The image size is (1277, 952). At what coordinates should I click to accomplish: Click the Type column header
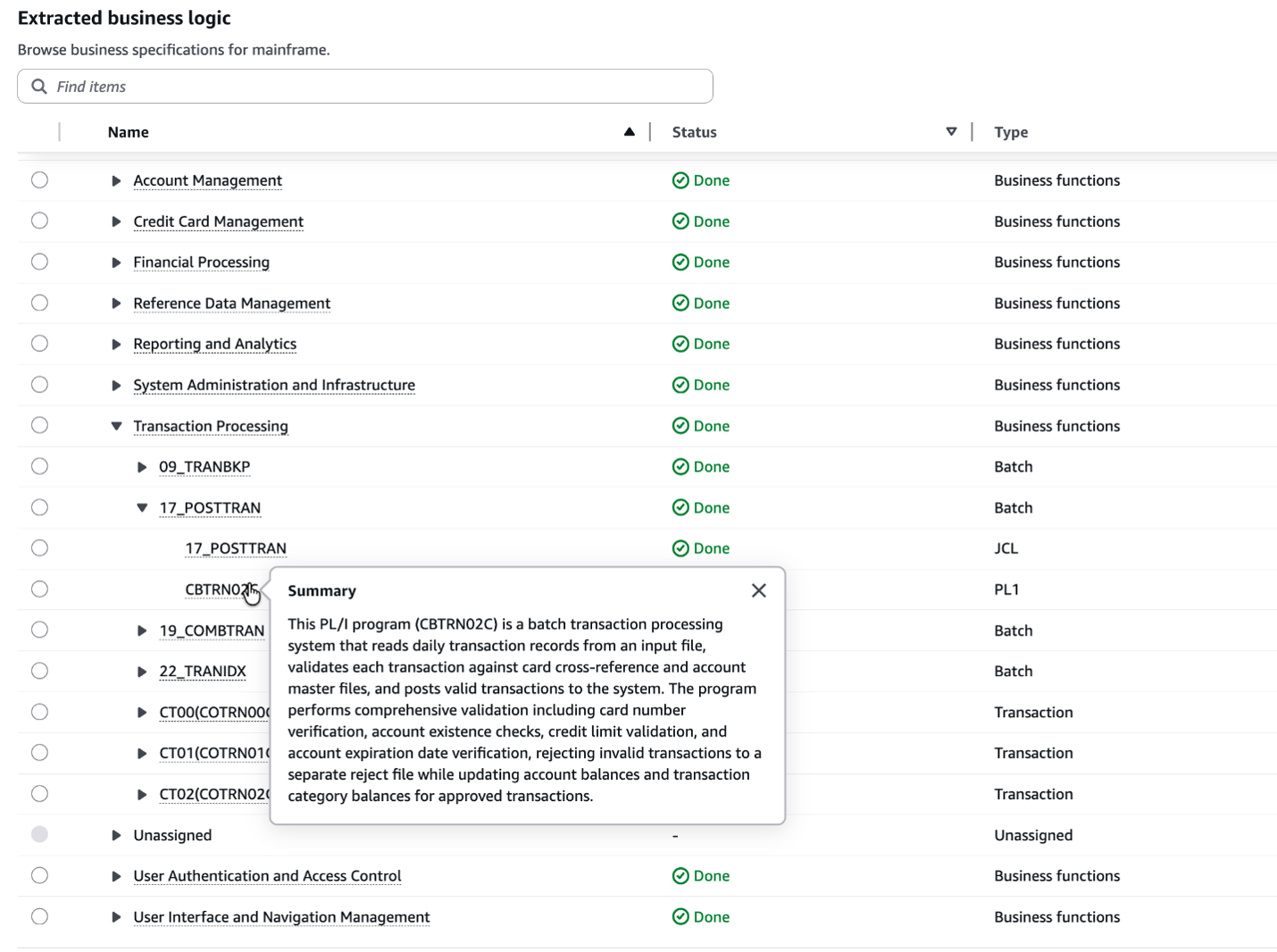[1010, 131]
